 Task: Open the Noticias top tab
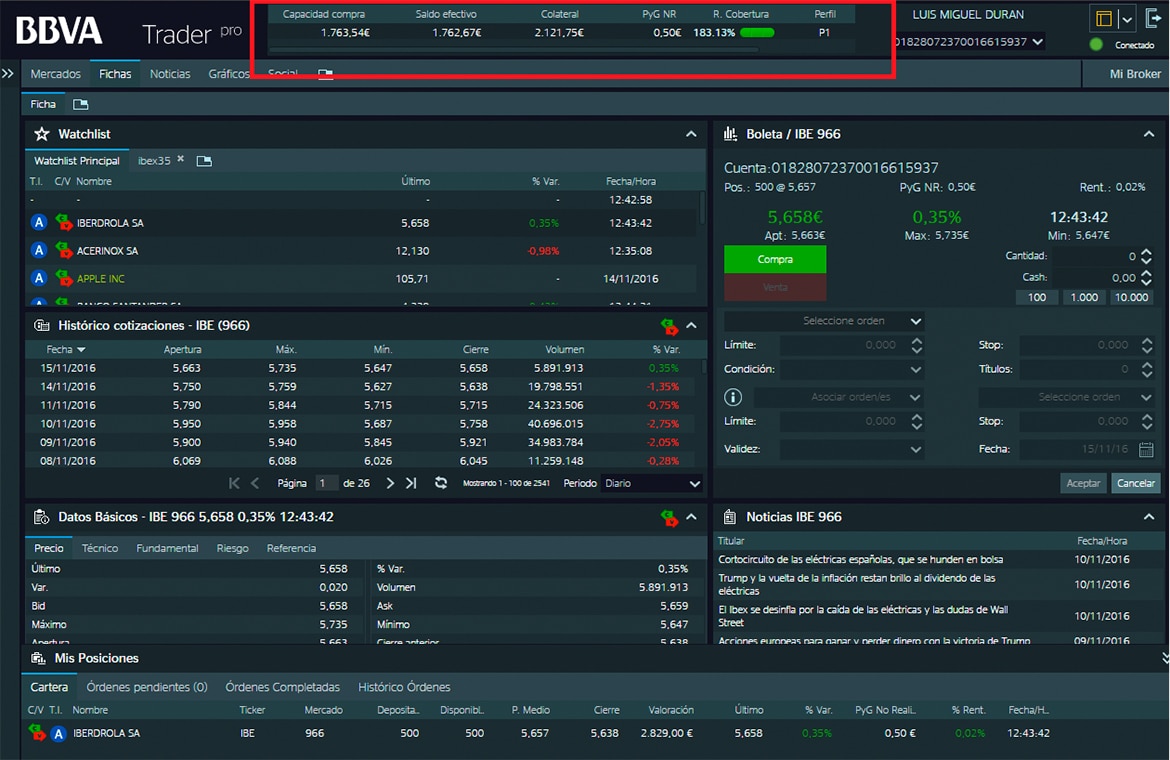(170, 74)
